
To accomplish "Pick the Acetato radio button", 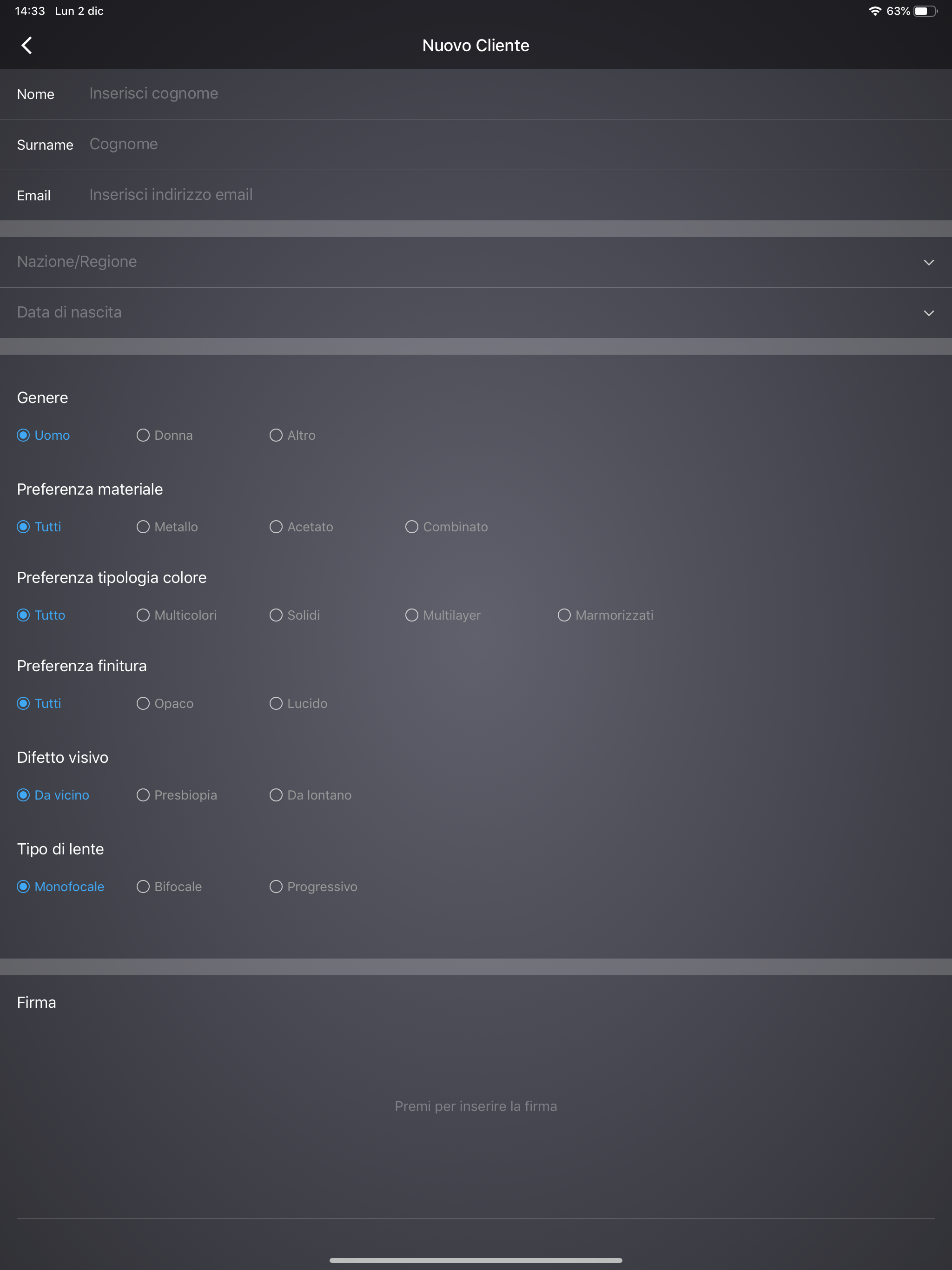I will [x=276, y=527].
